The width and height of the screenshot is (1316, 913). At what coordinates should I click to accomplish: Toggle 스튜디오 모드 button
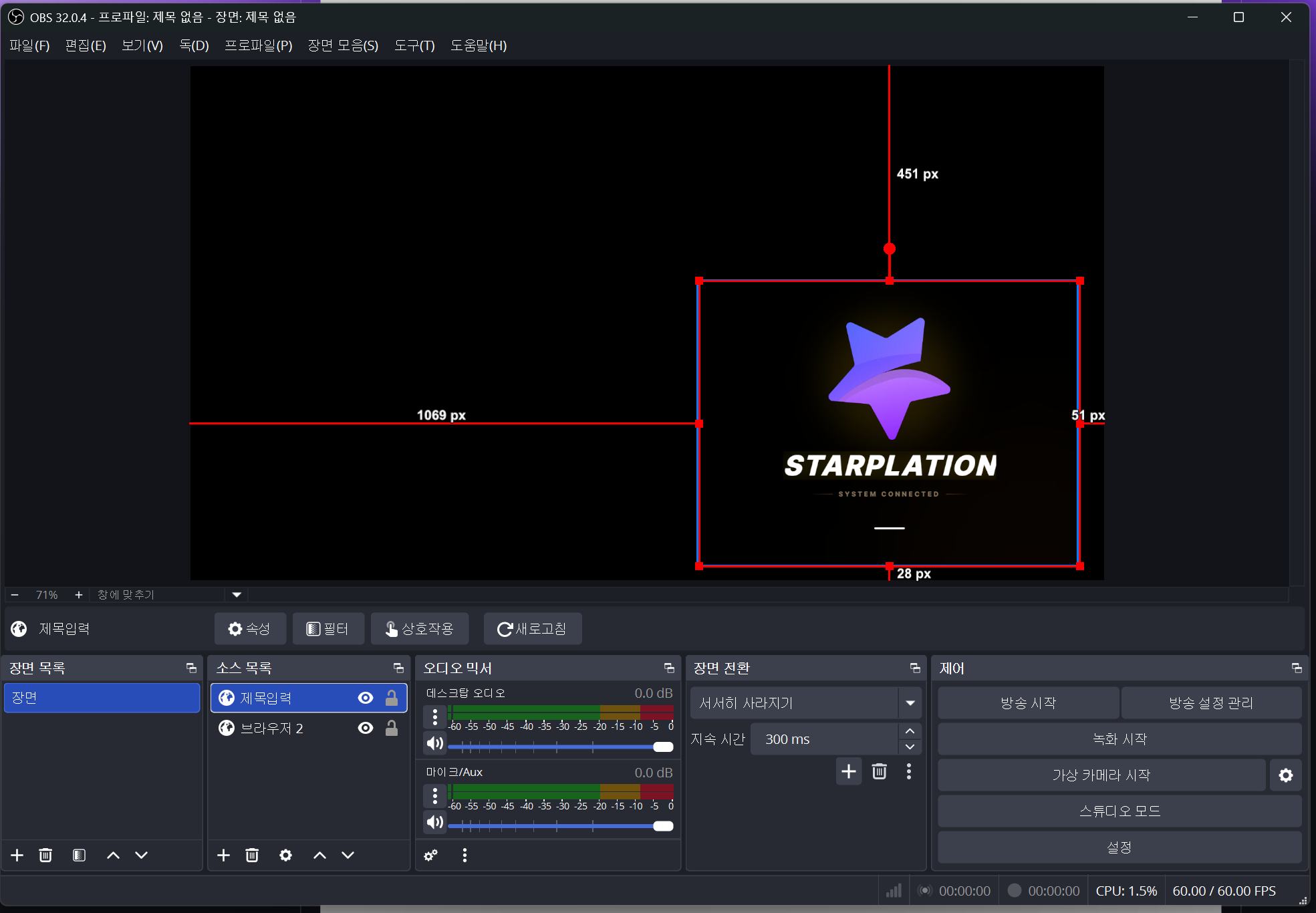click(1120, 811)
